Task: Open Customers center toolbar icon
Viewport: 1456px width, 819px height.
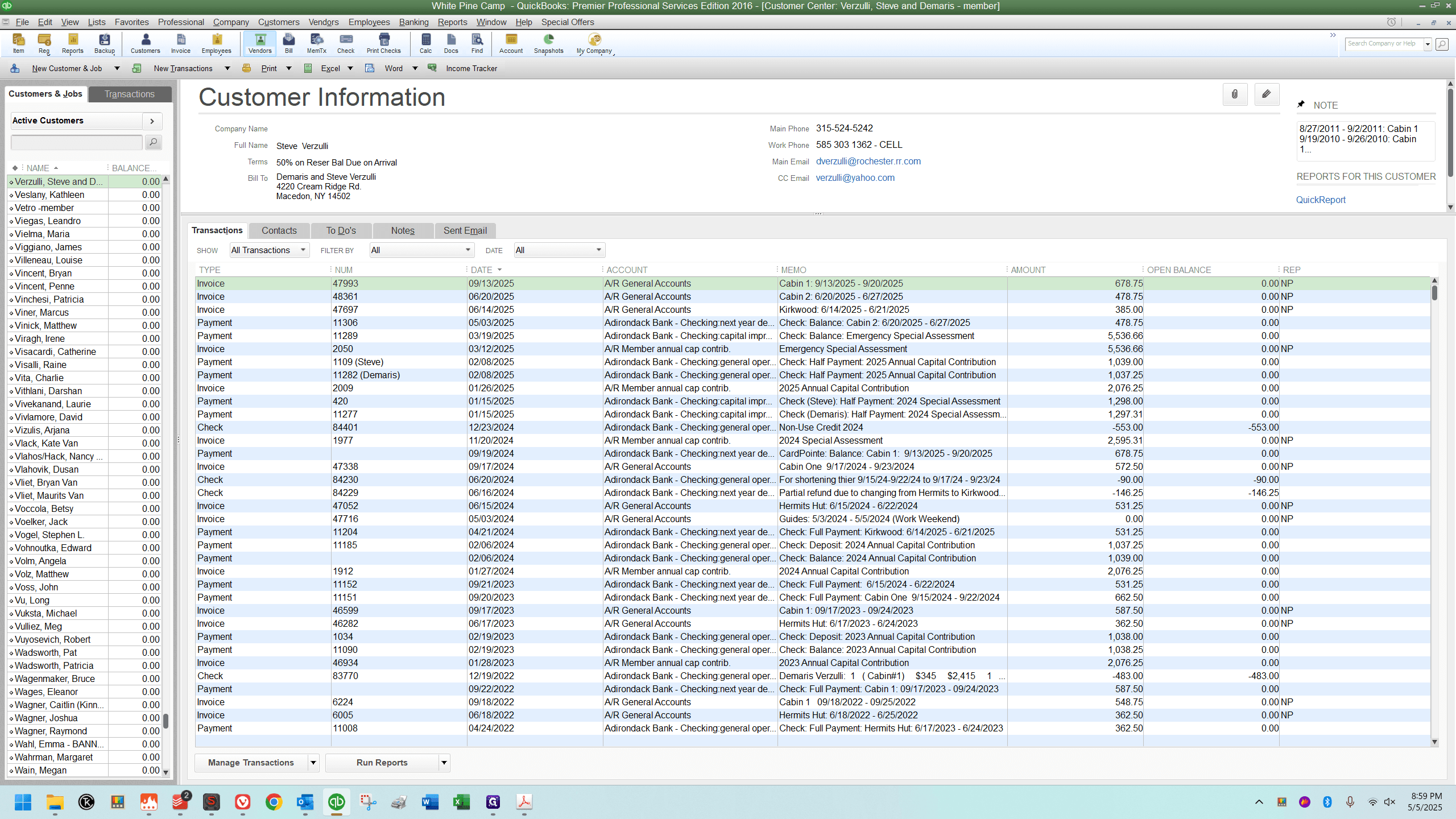Action: [x=145, y=44]
